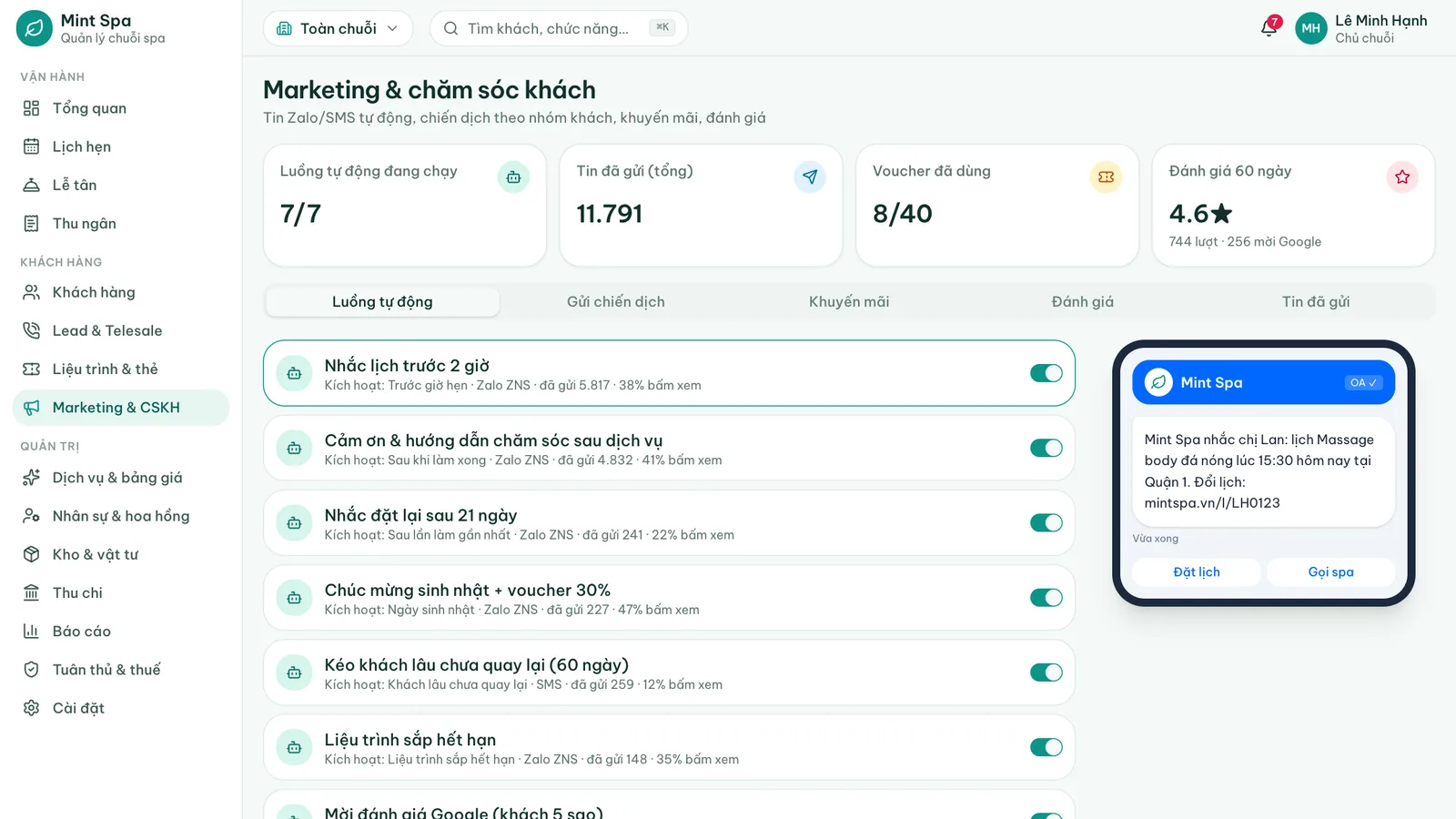Click Đặt lịch button in preview
This screenshot has height=819, width=1456.
click(x=1197, y=572)
